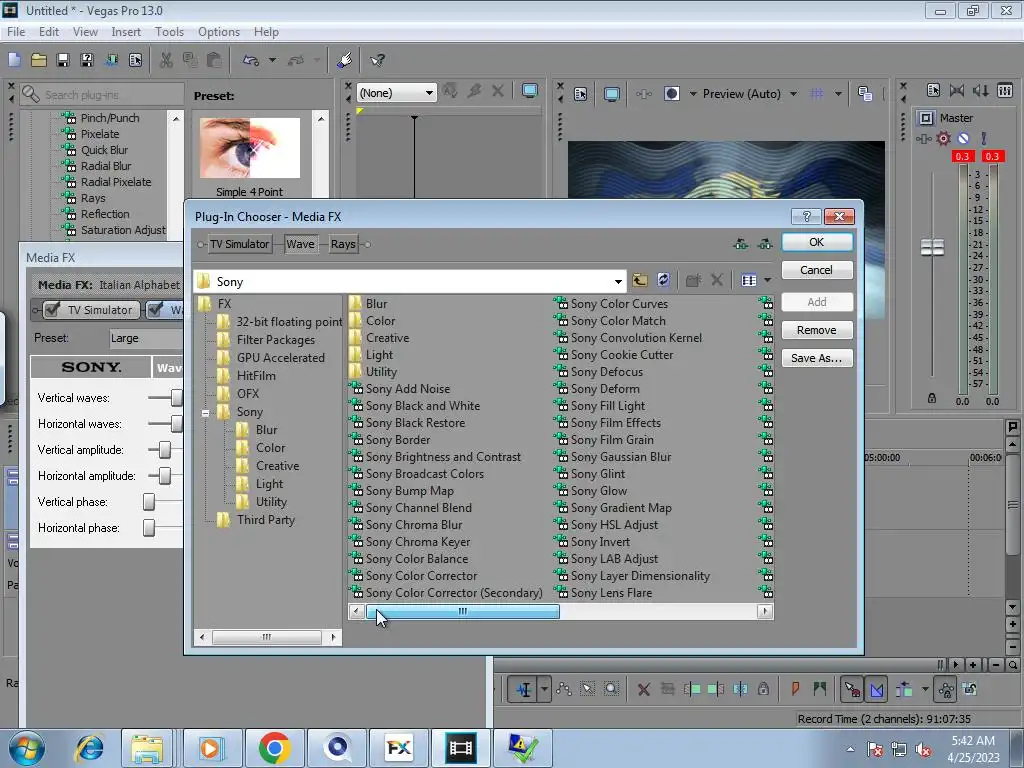Image resolution: width=1024 pixels, height=768 pixels.
Task: Open the (None) transition preset dropdown
Action: coord(429,93)
